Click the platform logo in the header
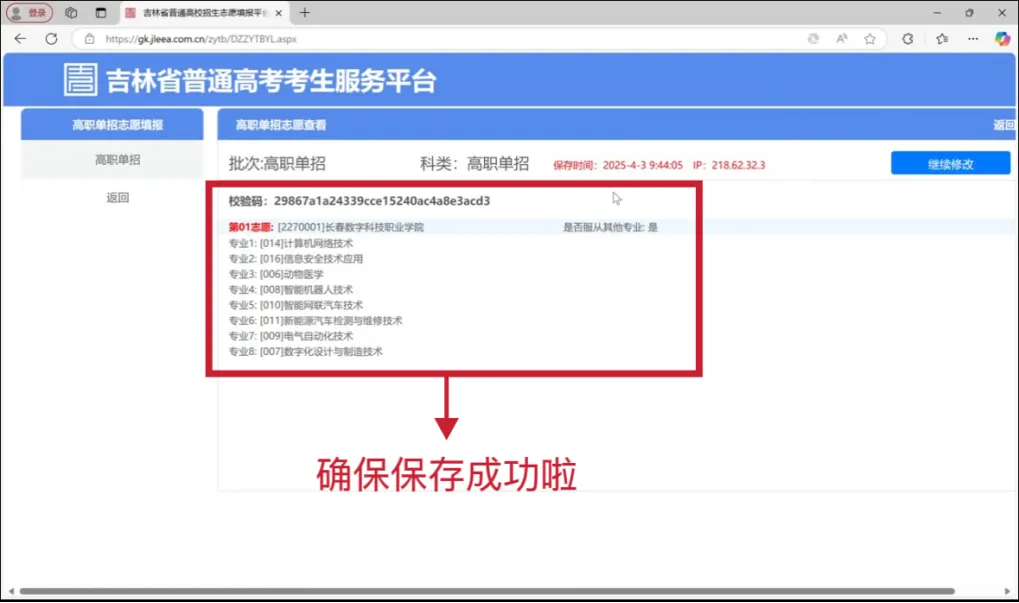Viewport: 1019px width, 603px height. (x=80, y=80)
